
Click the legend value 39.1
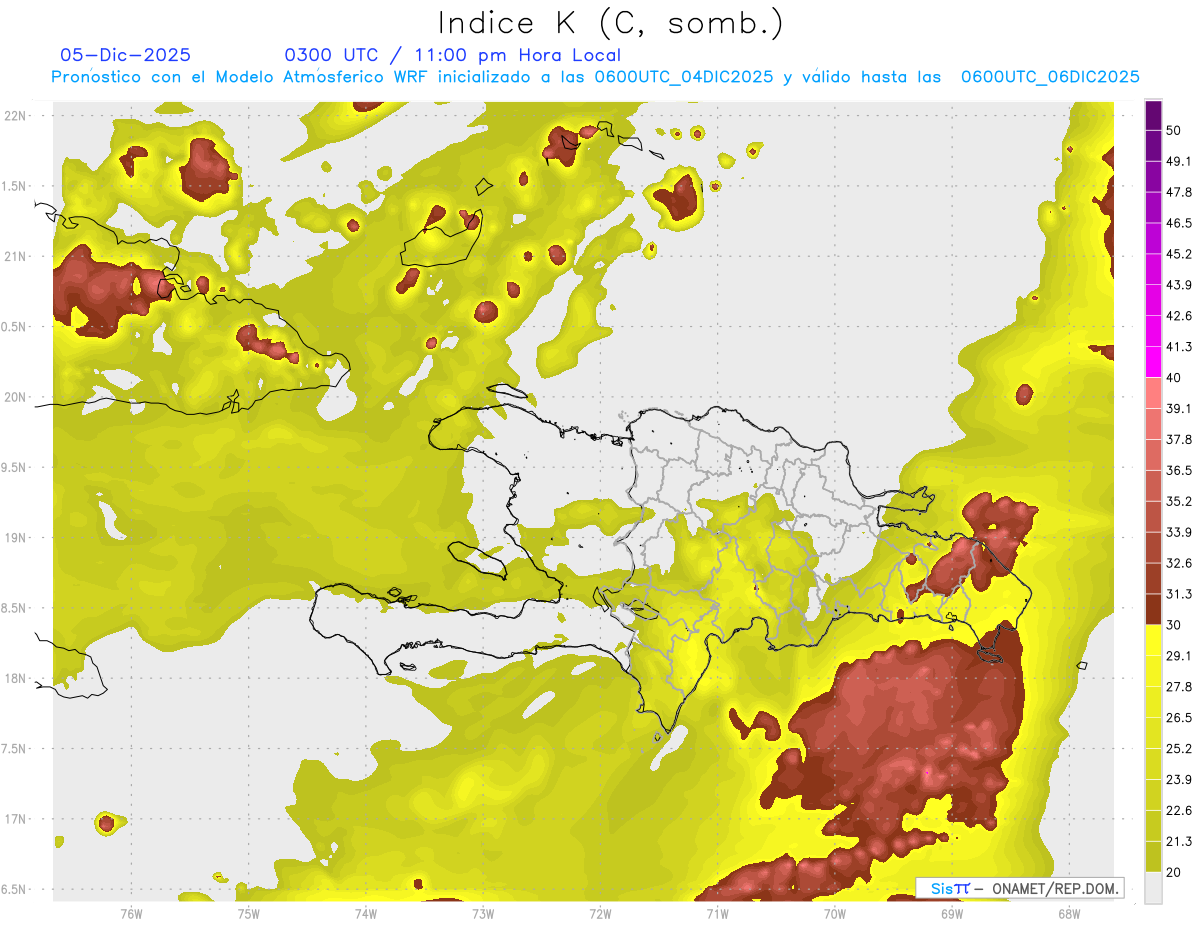1178,409
